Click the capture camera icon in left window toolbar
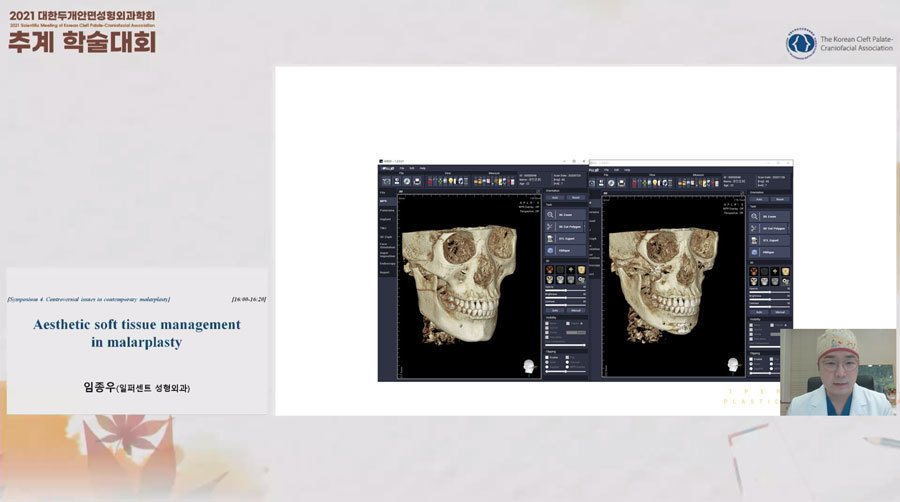The image size is (900, 502). (x=386, y=181)
